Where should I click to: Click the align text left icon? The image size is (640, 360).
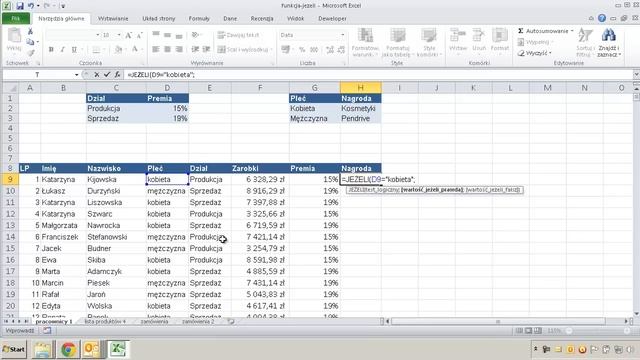(x=156, y=49)
